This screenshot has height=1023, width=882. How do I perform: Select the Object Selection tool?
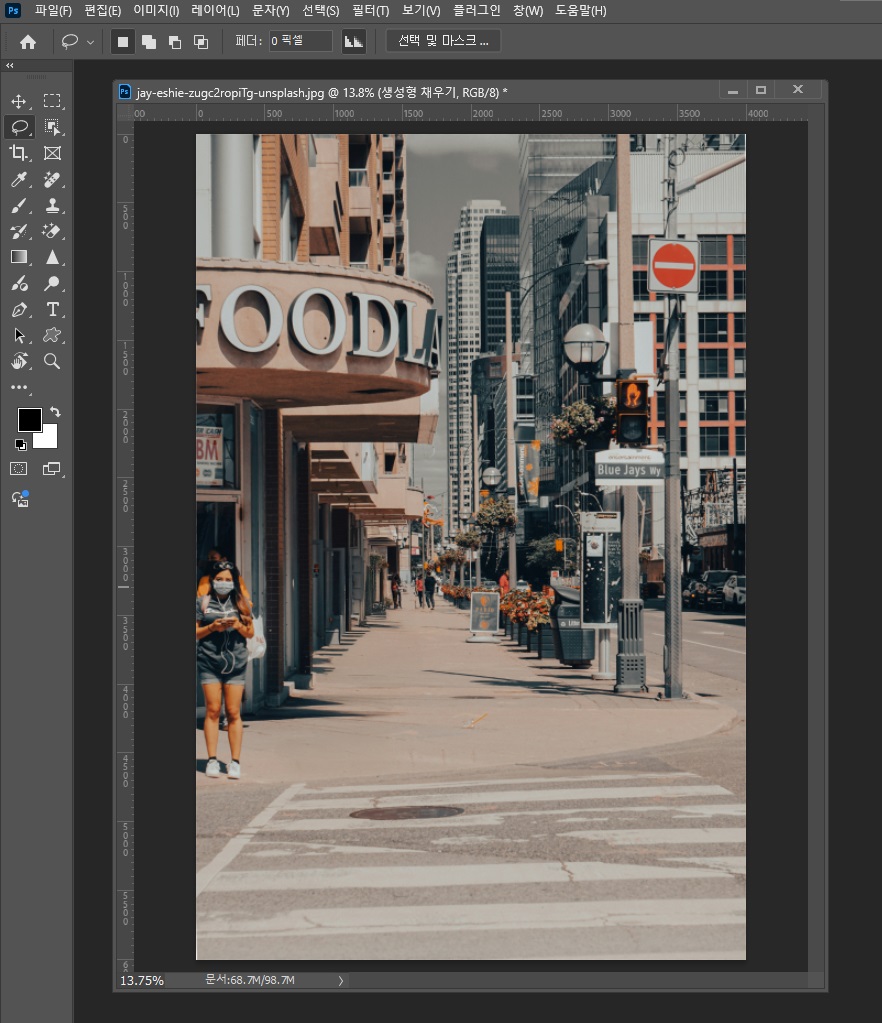tap(52, 127)
